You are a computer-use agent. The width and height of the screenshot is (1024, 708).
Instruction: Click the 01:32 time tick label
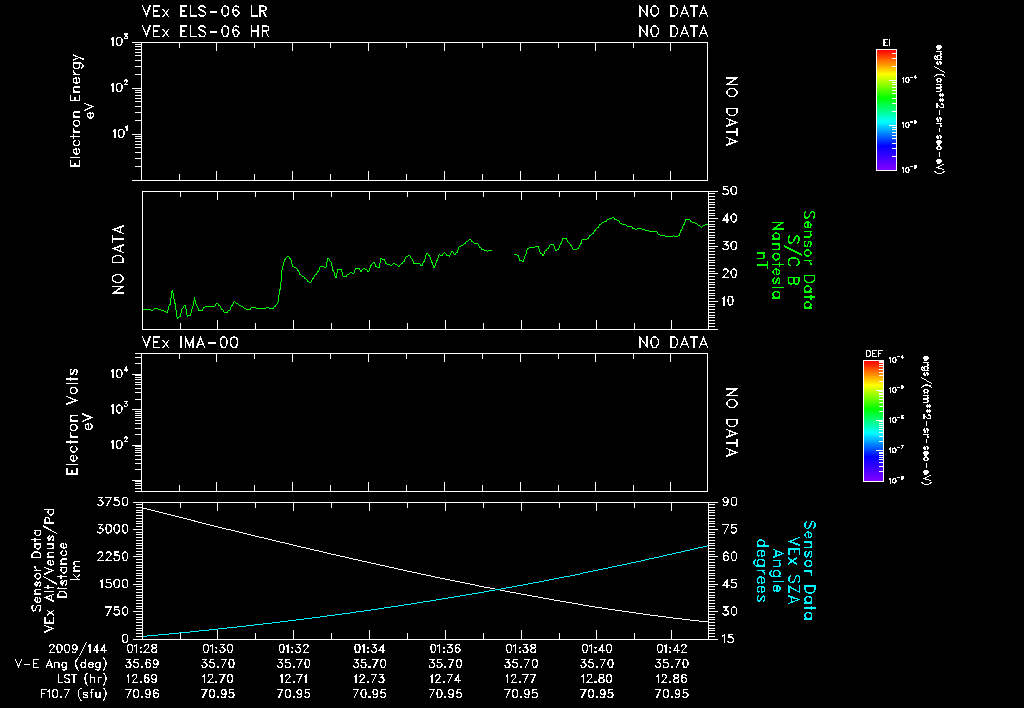(294, 649)
